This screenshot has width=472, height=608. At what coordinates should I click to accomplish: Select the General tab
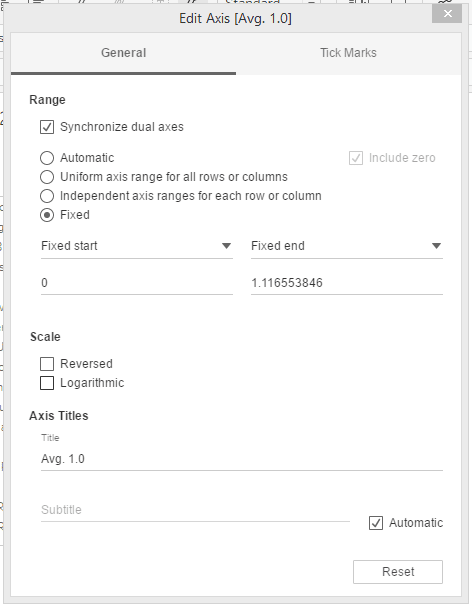pos(123,53)
